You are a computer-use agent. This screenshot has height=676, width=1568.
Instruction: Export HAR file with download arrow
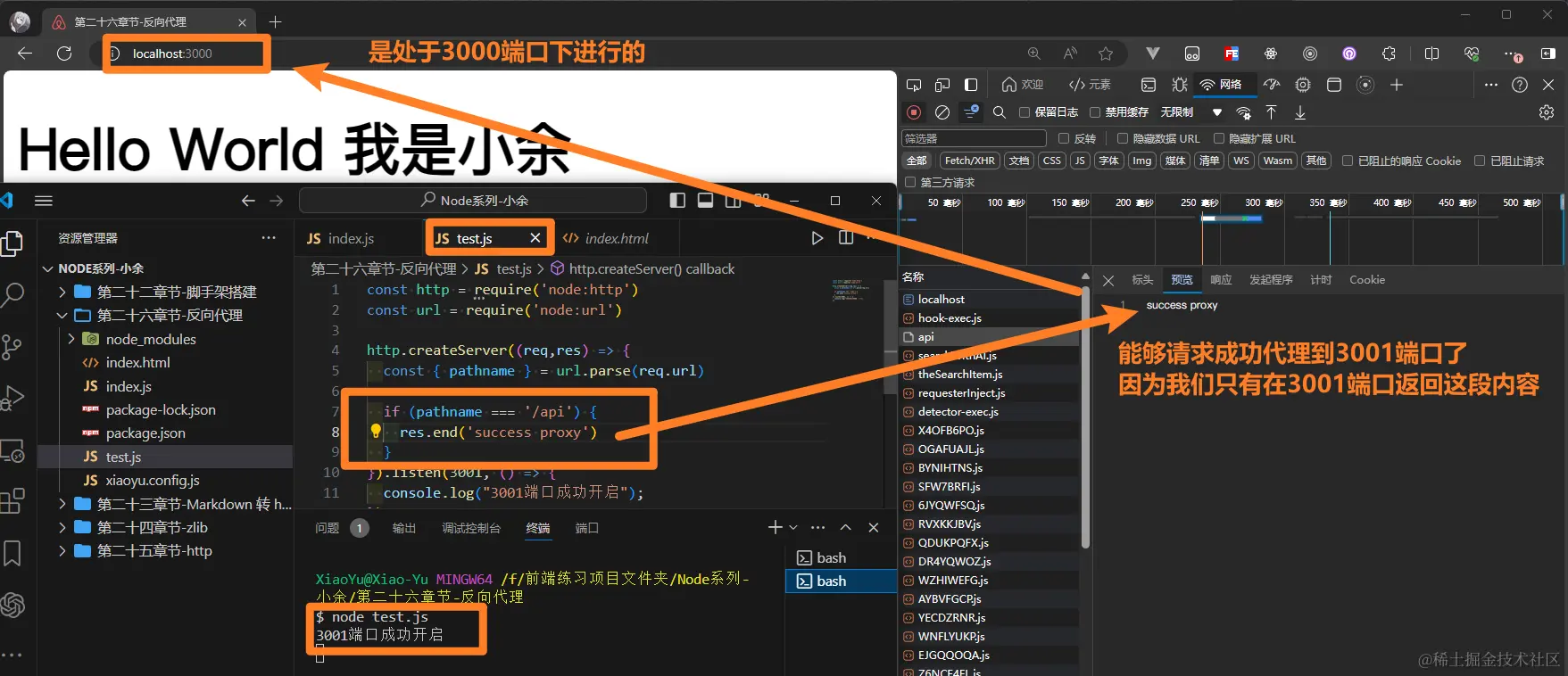point(1300,112)
